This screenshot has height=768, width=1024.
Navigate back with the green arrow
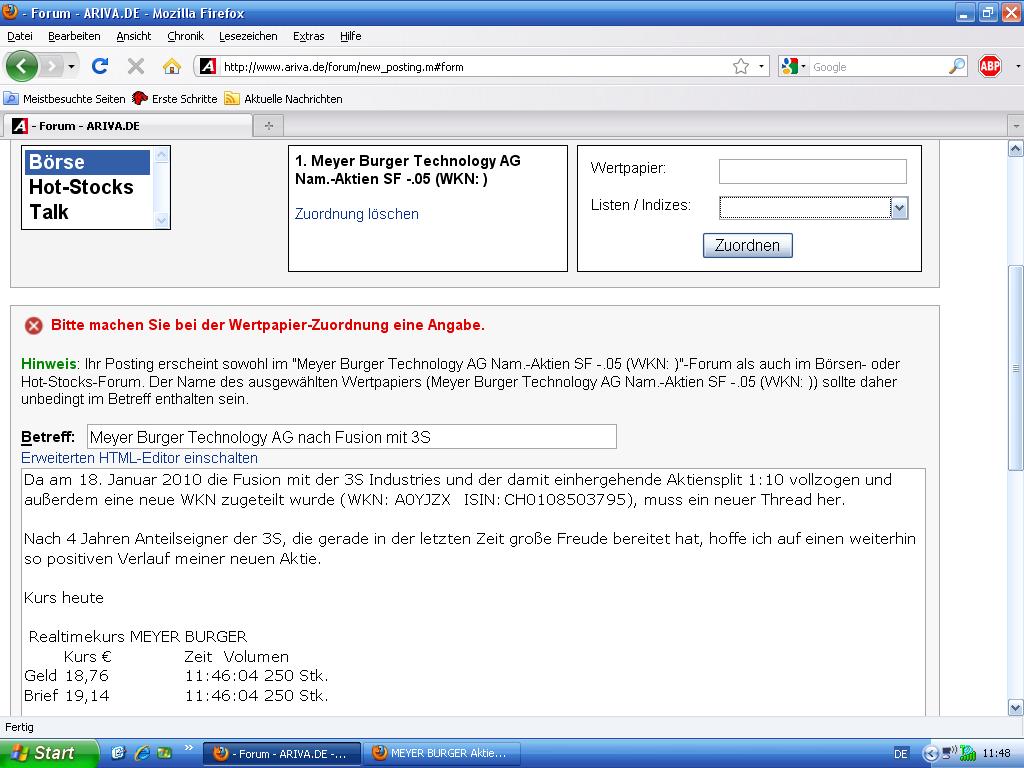coord(20,66)
